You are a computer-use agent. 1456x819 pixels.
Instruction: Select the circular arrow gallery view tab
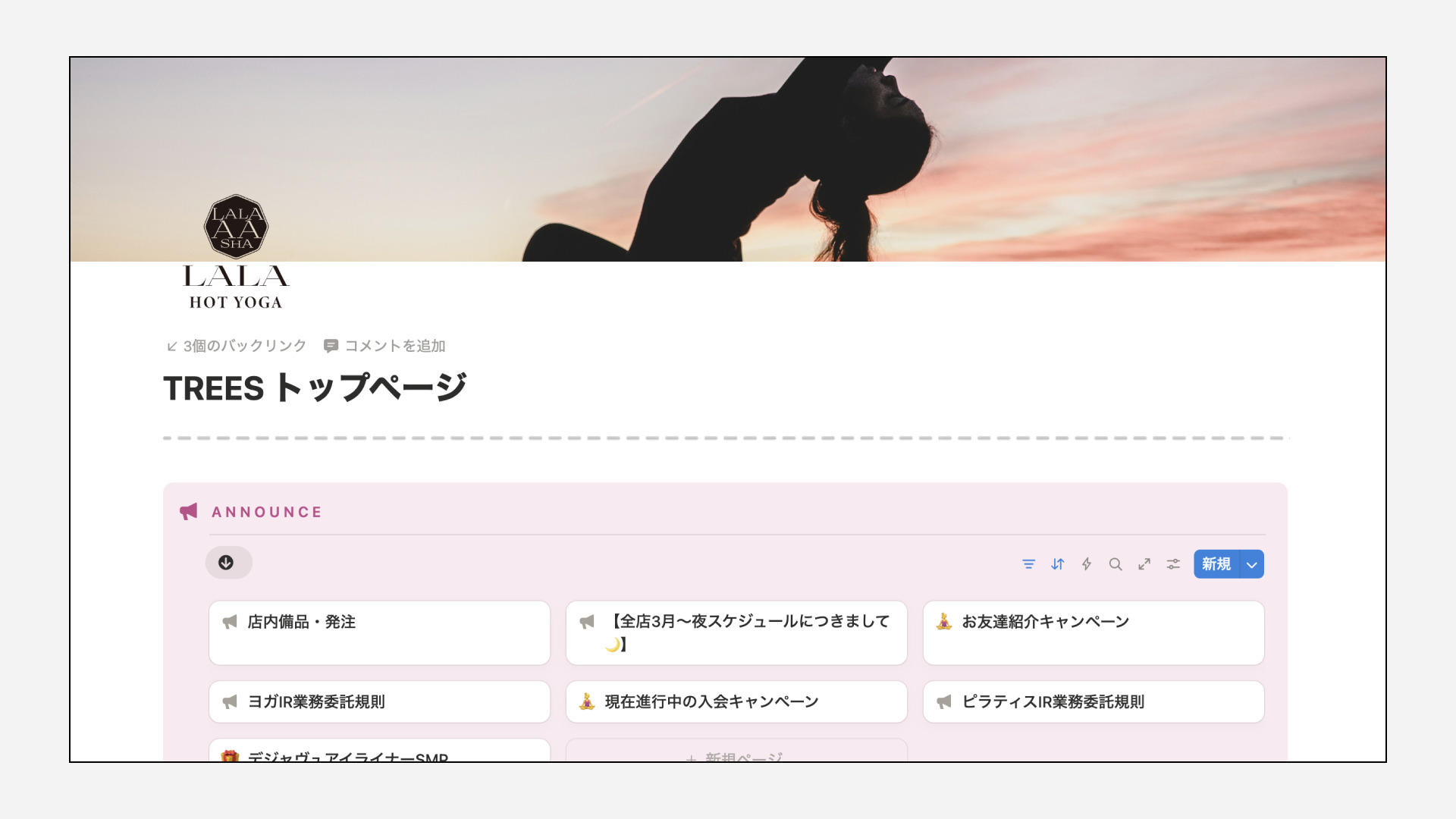pyautogui.click(x=228, y=563)
